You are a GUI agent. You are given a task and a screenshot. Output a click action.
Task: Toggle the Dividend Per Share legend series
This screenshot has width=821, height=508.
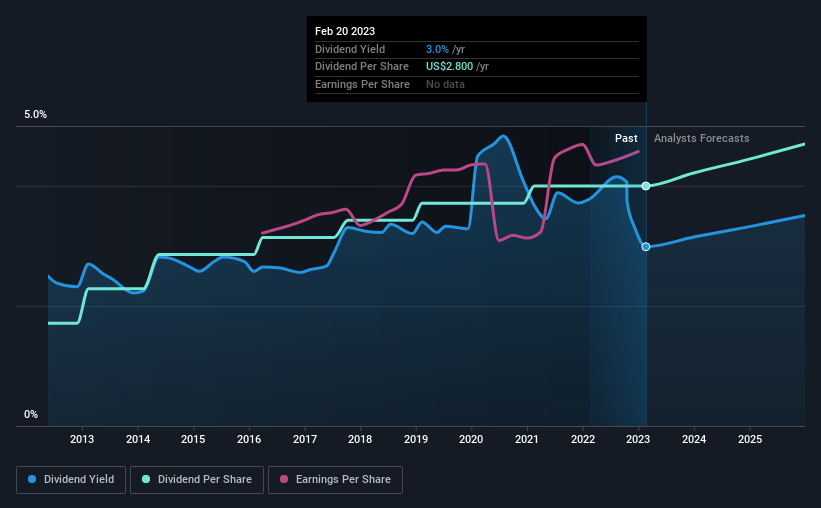[197, 480]
